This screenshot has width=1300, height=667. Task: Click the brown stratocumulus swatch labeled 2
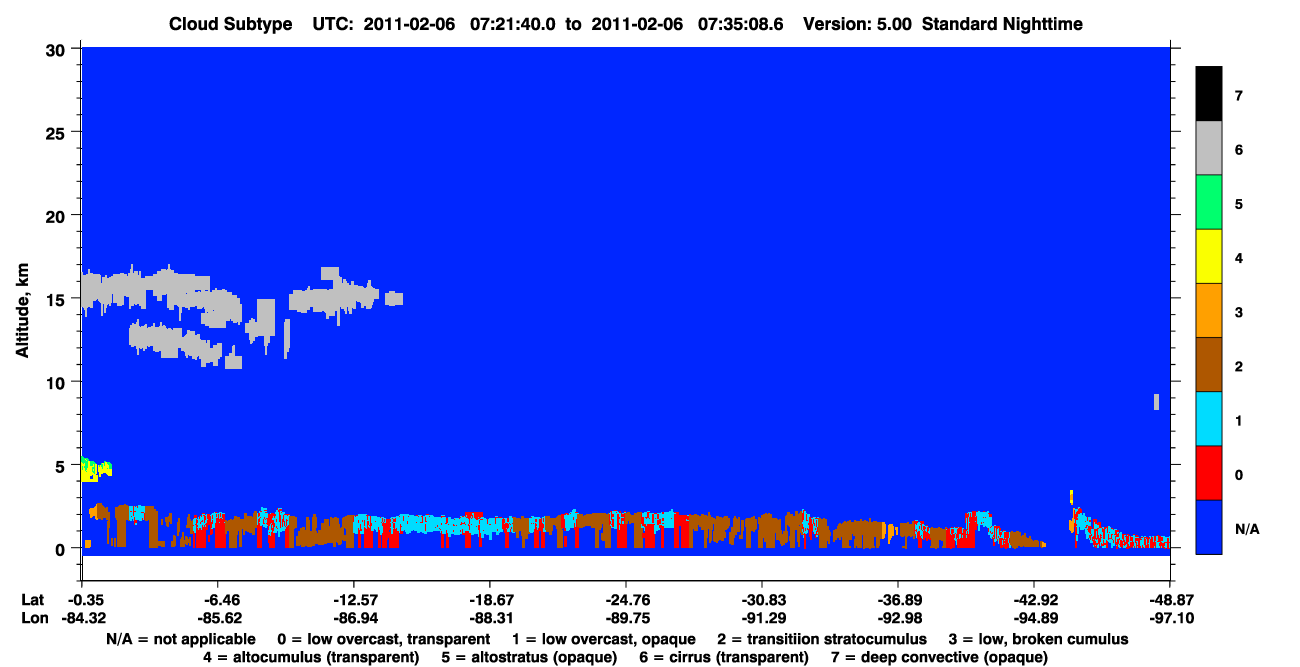1208,364
